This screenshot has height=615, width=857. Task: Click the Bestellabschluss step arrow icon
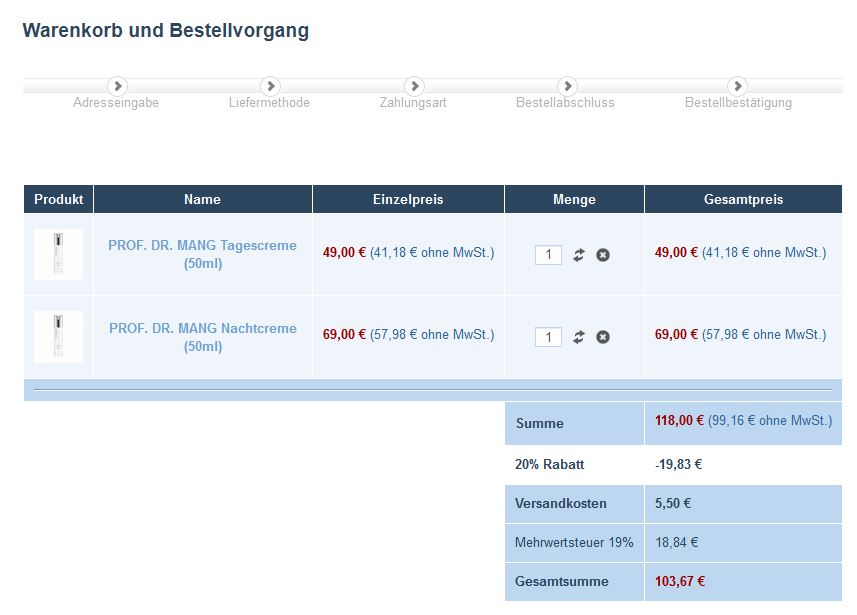tap(567, 86)
